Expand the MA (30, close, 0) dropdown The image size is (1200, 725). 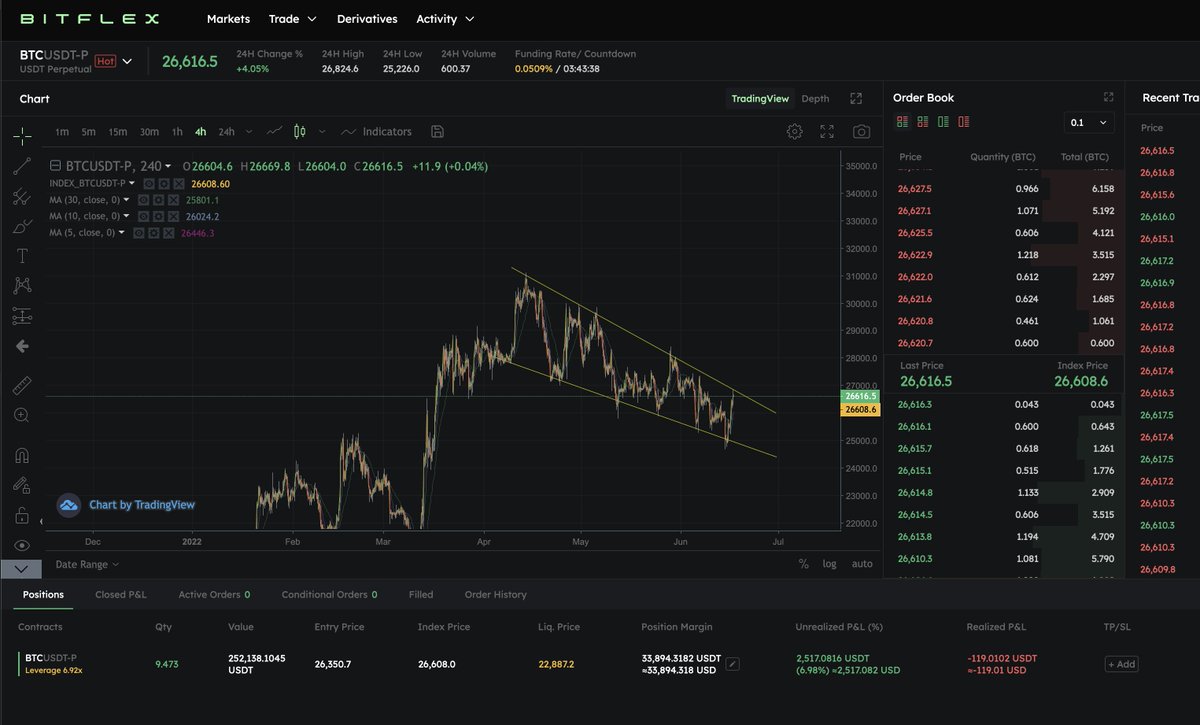[128, 200]
